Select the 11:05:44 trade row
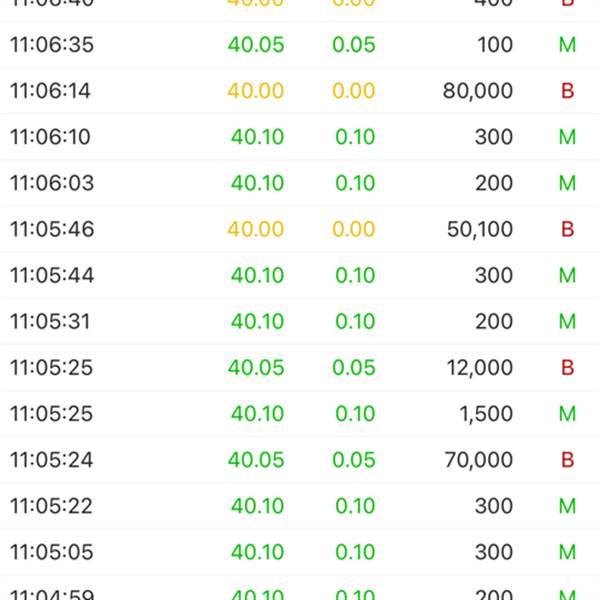Image resolution: width=600 pixels, height=600 pixels. click(x=300, y=276)
